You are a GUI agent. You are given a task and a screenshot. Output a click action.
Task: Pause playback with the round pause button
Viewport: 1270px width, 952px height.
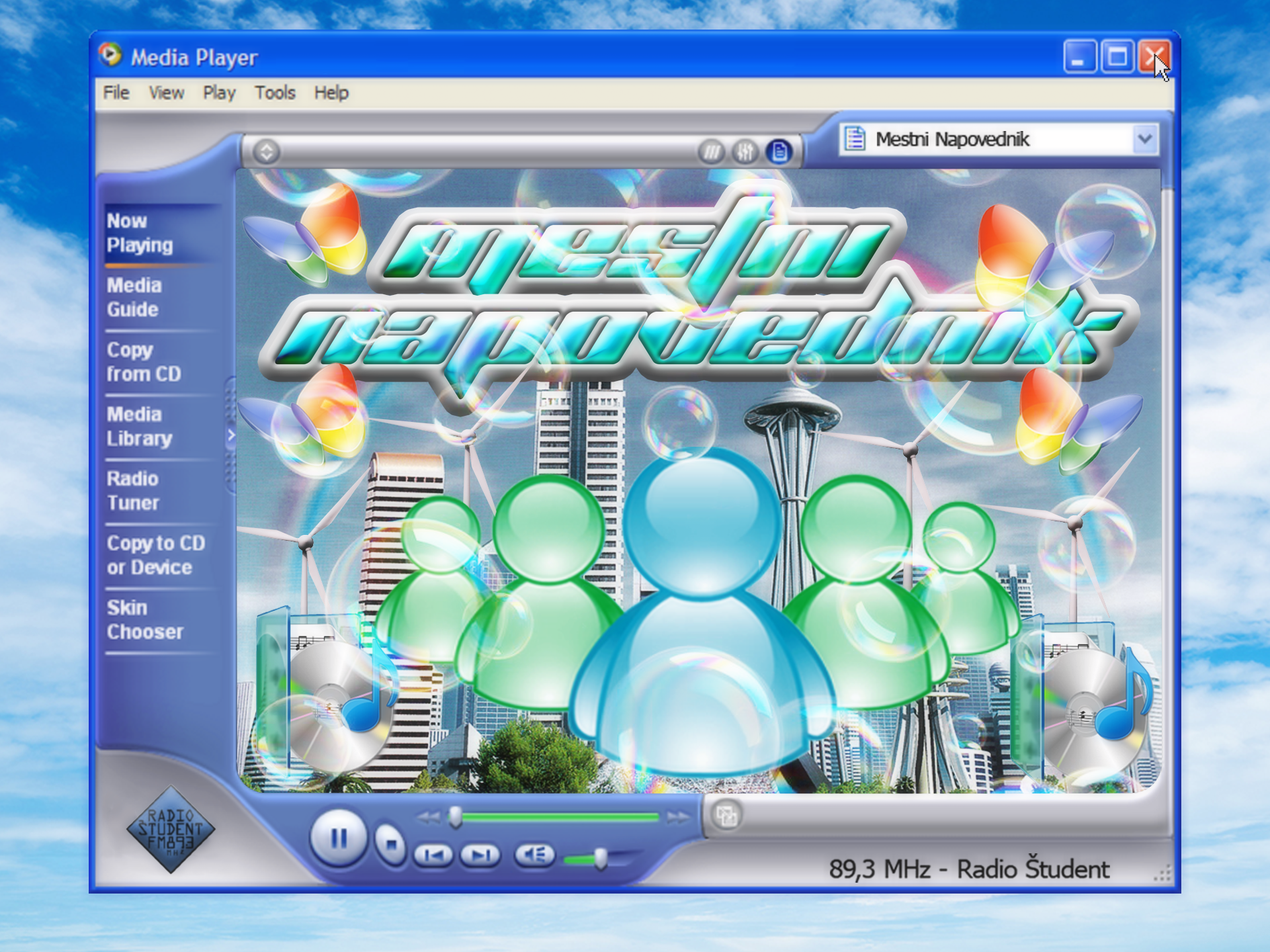(x=338, y=837)
